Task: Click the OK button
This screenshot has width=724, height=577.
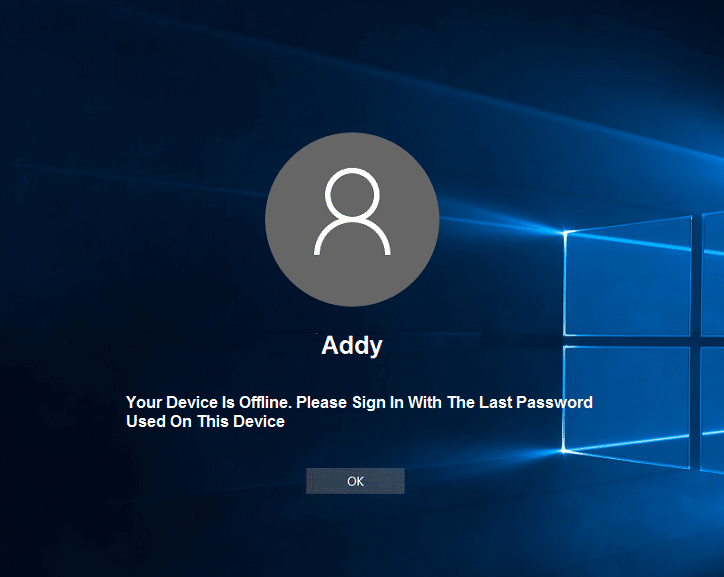Action: [x=355, y=481]
